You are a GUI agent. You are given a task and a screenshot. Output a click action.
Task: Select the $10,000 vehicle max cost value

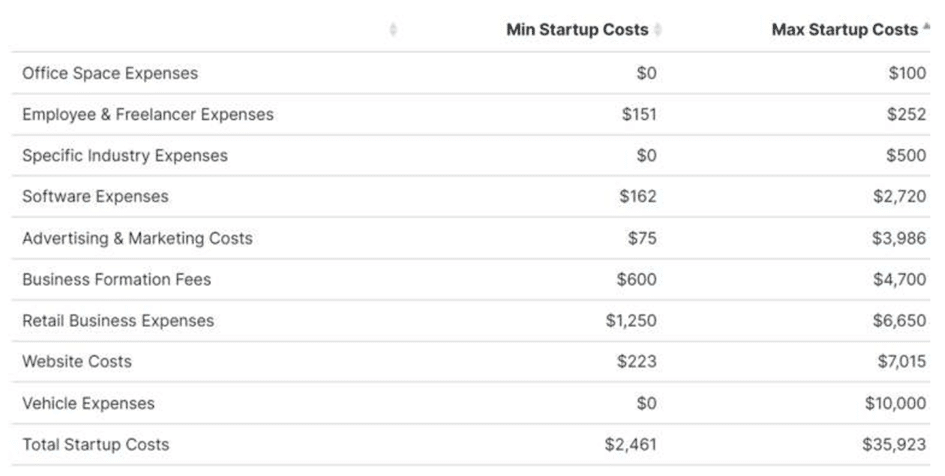896,403
